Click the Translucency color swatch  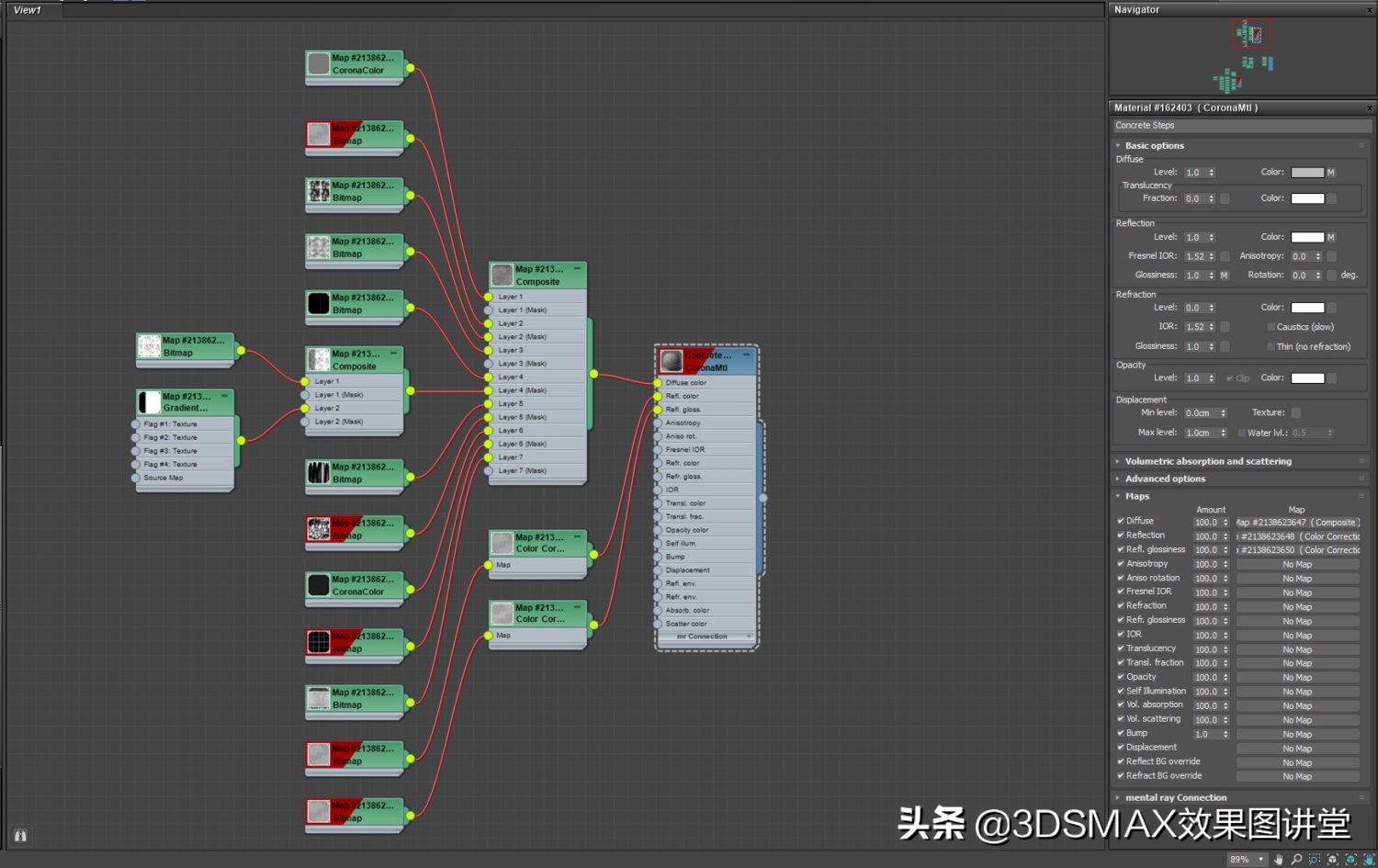[x=1307, y=198]
